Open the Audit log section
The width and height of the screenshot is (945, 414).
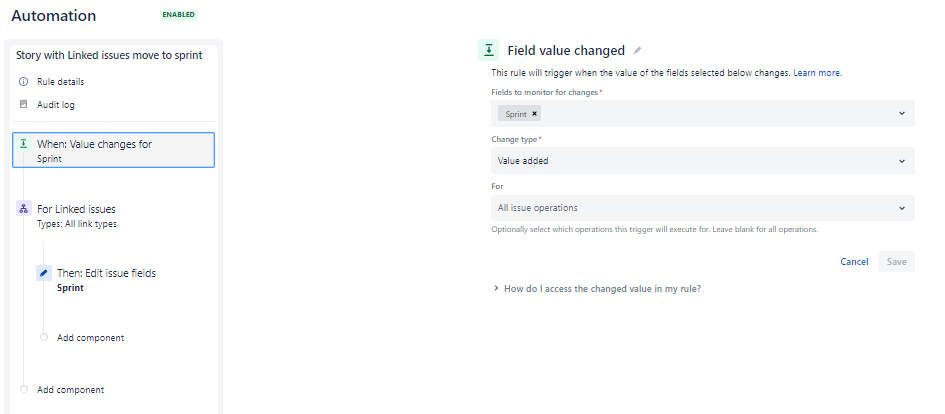click(55, 104)
